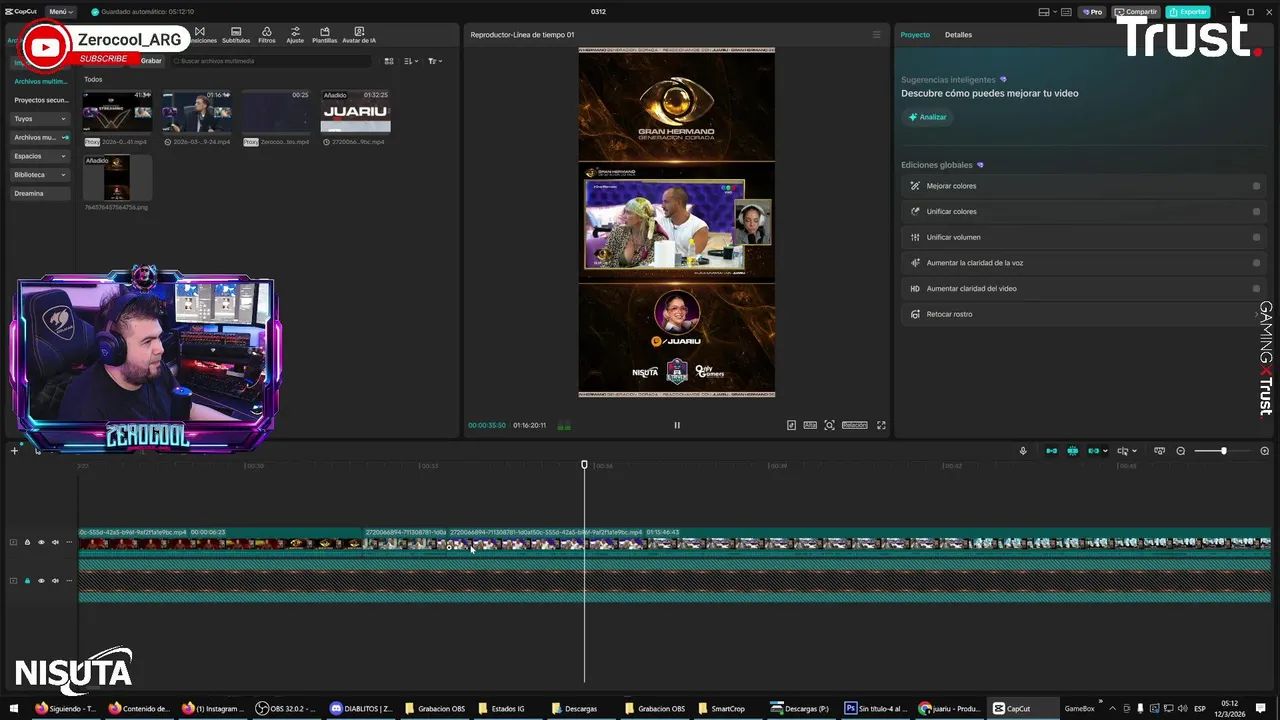Lock the first video track
The image size is (1280, 720).
click(28, 542)
